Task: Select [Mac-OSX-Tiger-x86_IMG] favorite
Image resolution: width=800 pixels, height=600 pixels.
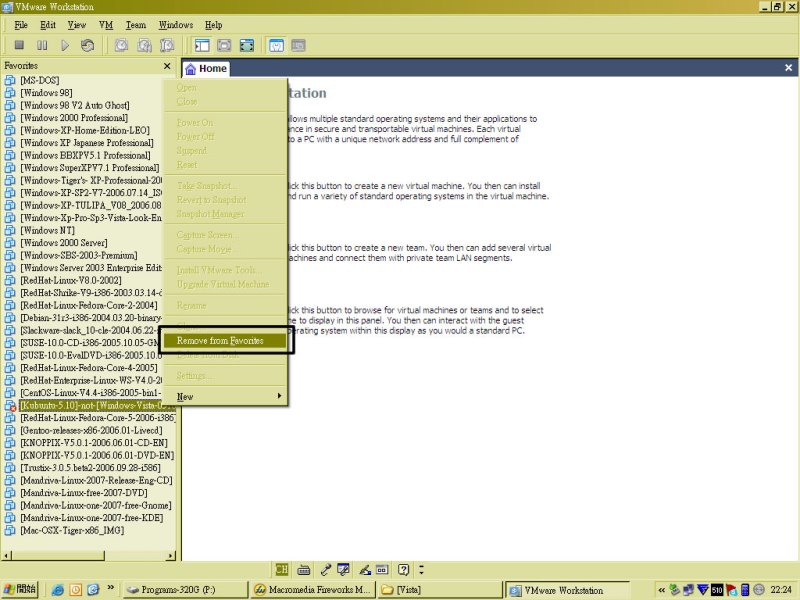Action: (x=72, y=530)
